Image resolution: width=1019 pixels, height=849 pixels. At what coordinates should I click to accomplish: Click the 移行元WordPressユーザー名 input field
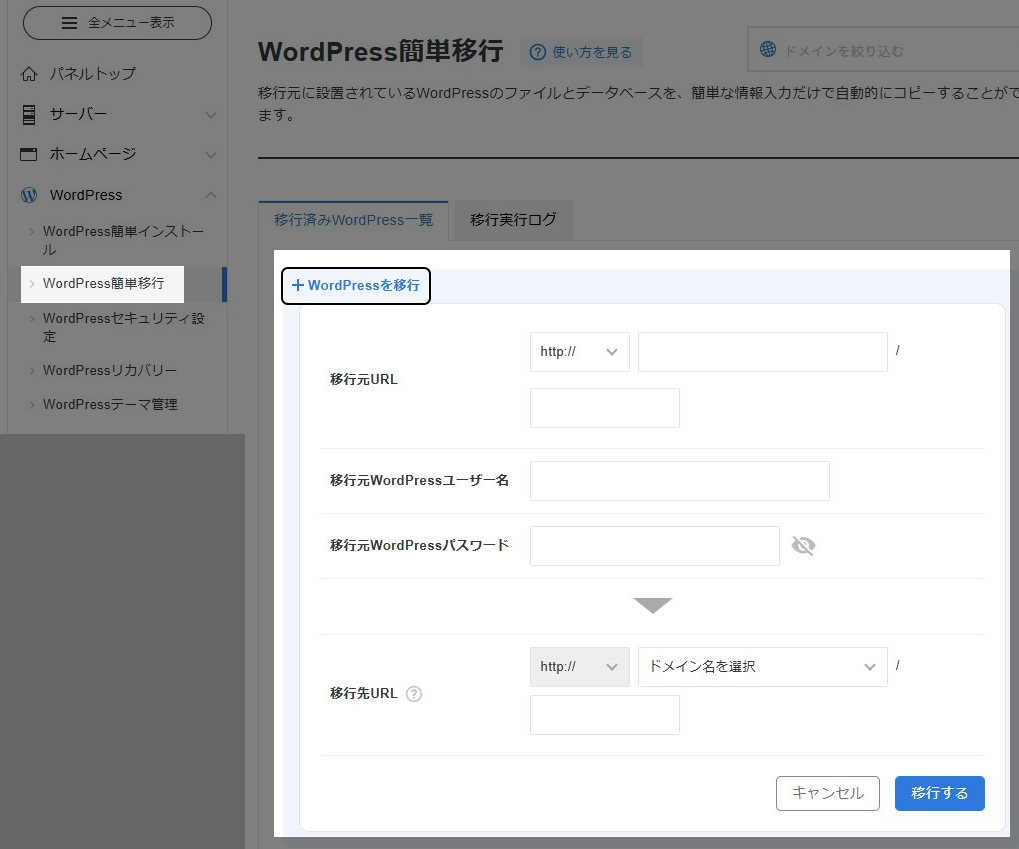pyautogui.click(x=679, y=481)
